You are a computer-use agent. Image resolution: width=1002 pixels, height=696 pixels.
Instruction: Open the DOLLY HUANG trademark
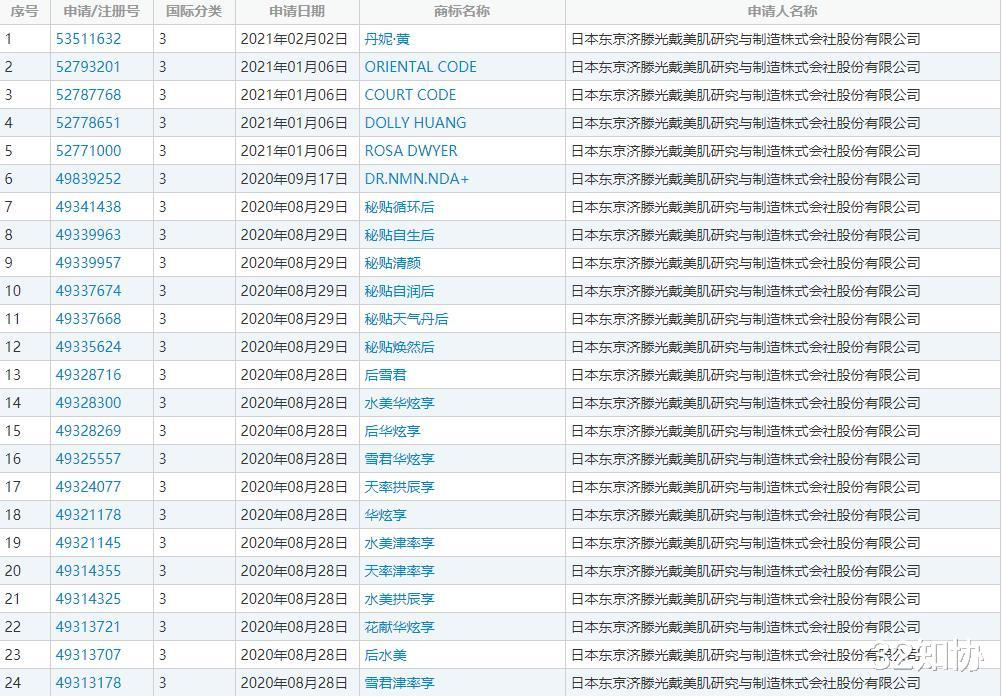pos(415,123)
